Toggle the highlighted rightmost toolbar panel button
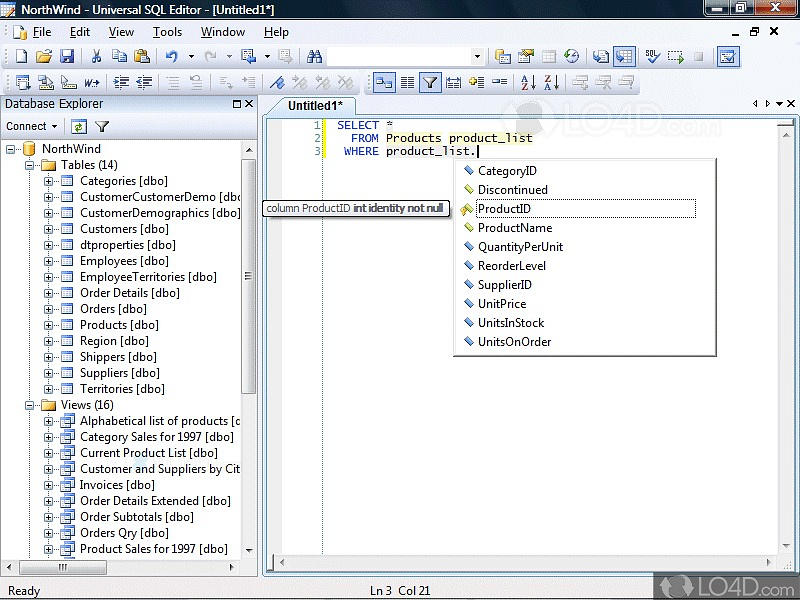 (x=727, y=57)
